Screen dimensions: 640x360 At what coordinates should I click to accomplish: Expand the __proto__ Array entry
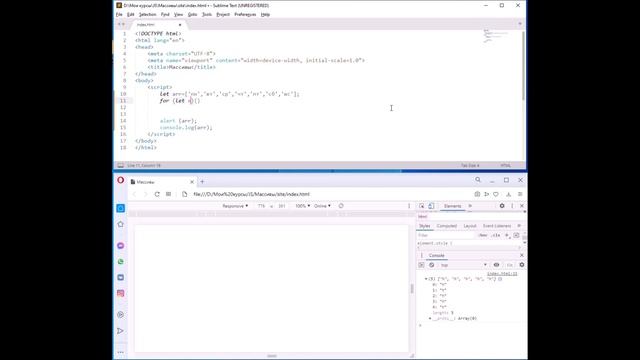pos(430,318)
